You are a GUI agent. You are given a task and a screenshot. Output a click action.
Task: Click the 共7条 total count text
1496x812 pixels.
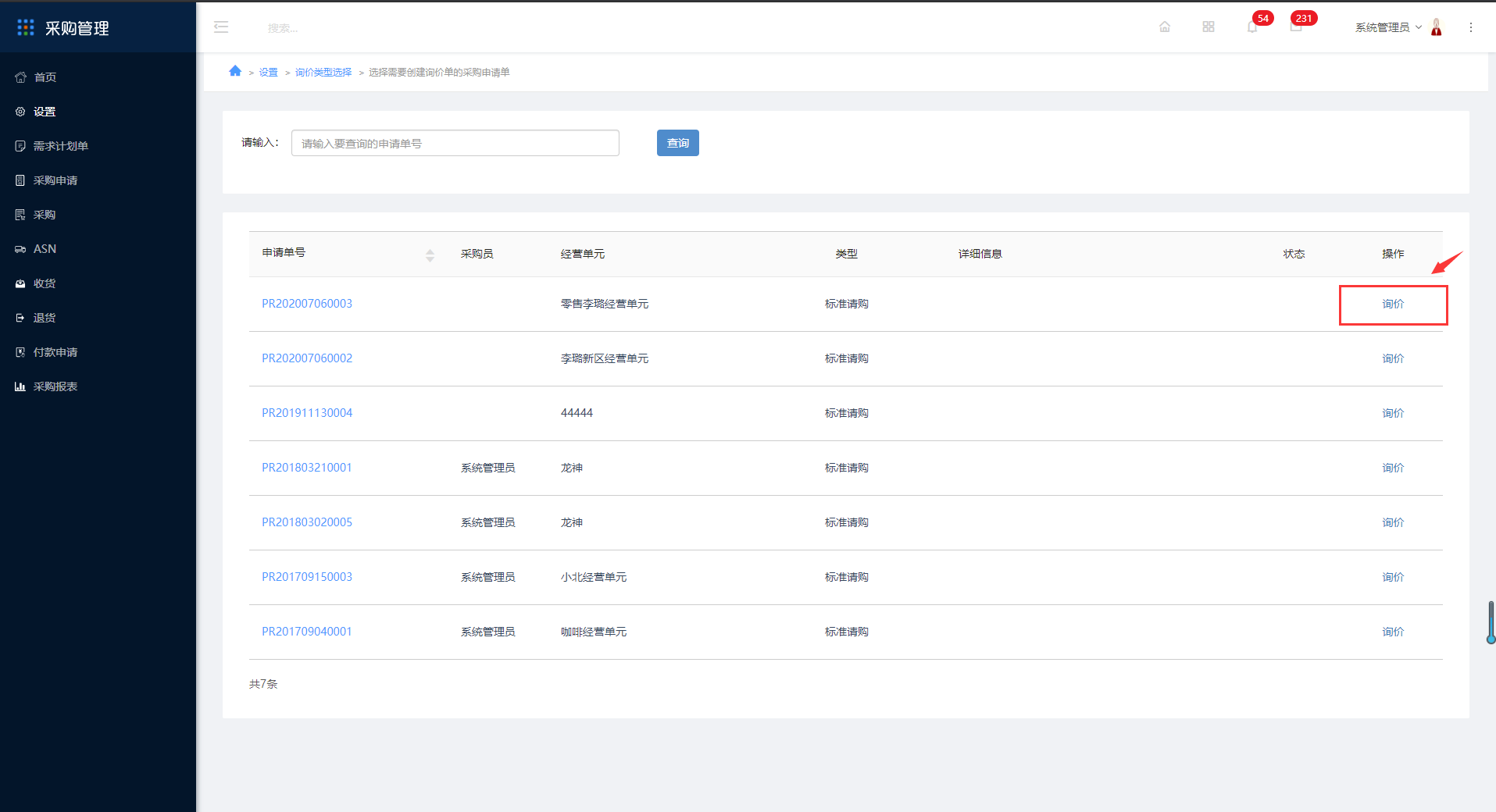(263, 684)
